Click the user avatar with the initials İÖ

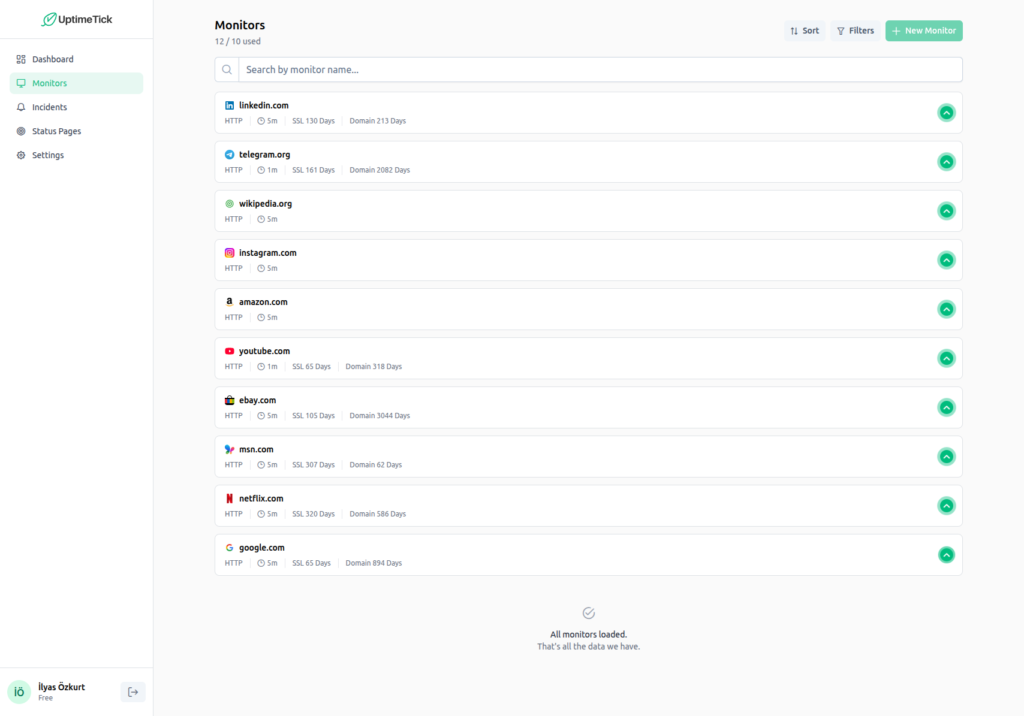[19, 692]
